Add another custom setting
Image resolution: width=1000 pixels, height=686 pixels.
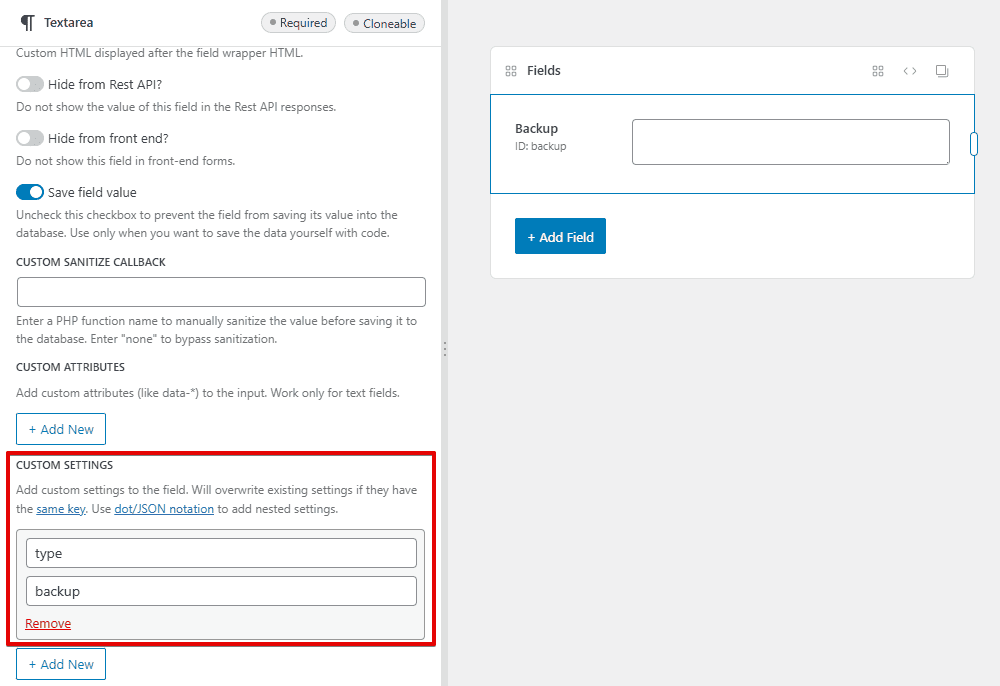tap(60, 663)
